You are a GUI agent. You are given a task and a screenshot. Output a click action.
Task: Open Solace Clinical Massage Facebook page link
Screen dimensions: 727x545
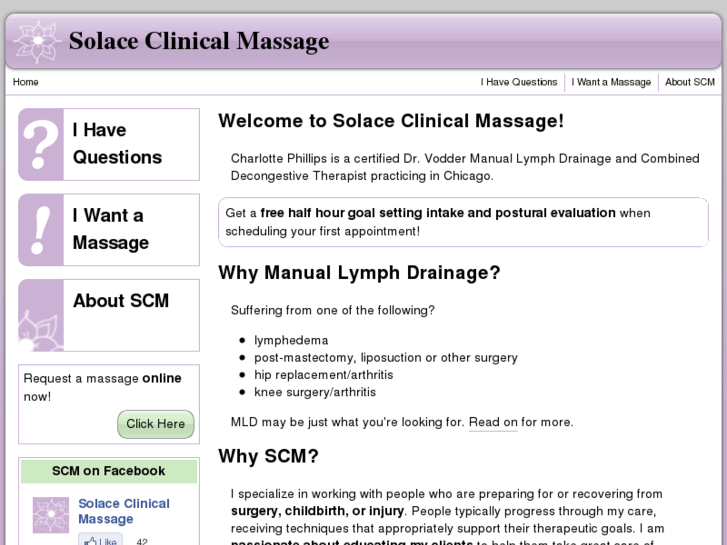click(124, 511)
